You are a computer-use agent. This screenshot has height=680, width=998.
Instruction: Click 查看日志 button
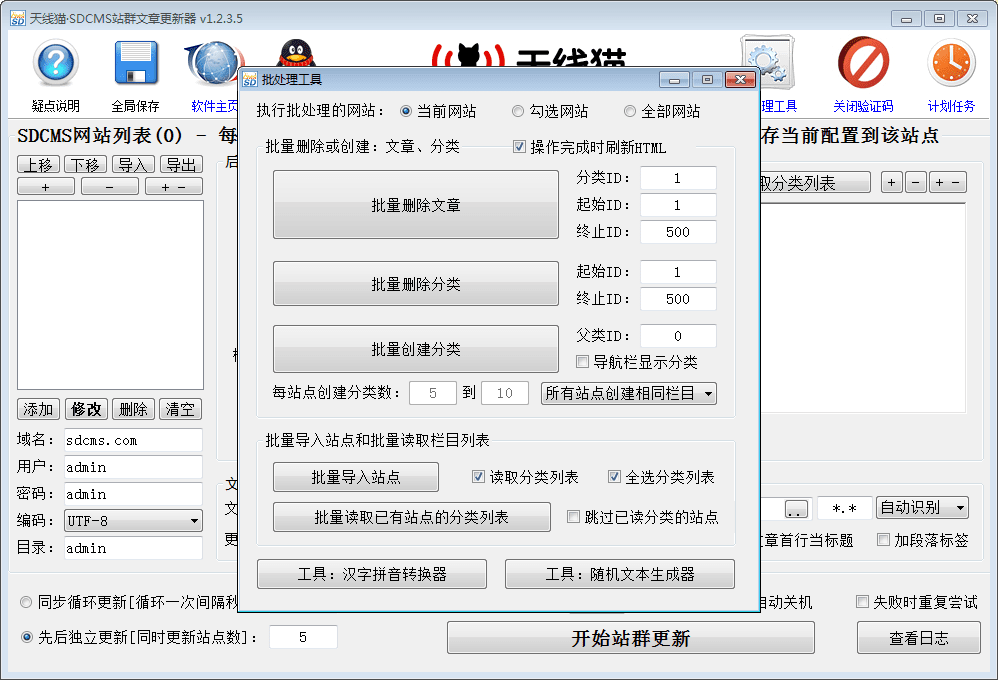[918, 638]
